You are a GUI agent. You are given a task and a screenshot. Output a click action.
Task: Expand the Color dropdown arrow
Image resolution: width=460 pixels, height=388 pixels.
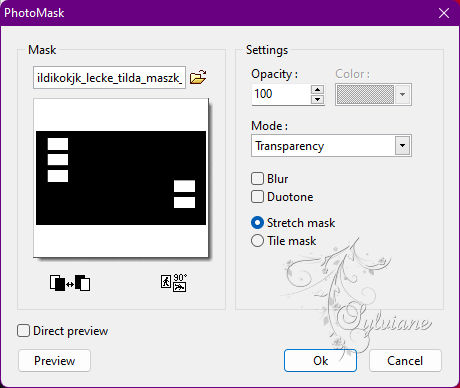click(x=402, y=94)
